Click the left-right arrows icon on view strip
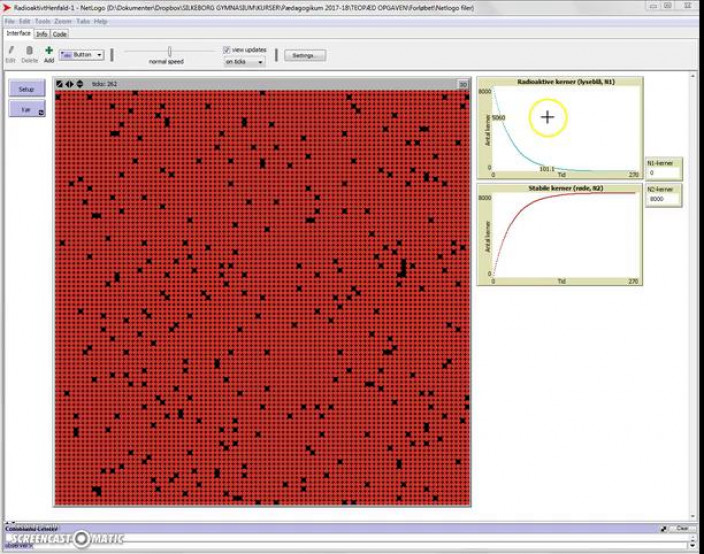Viewport: 704px width, 554px height. [69, 84]
